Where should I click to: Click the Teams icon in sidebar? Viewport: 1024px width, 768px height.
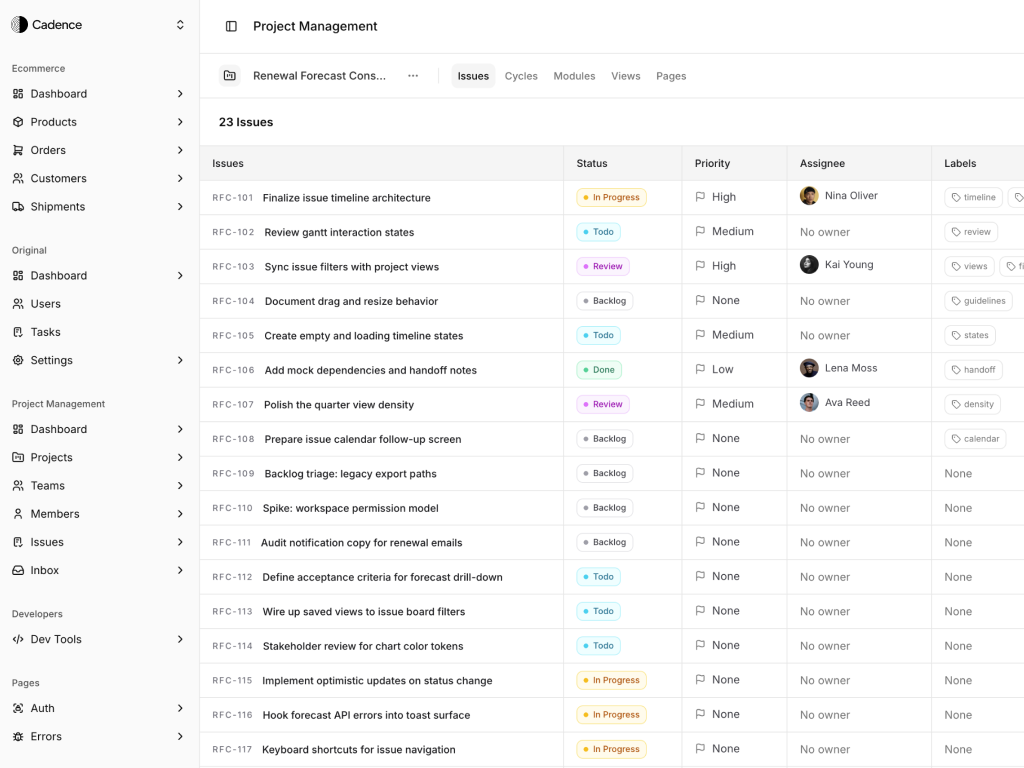pyautogui.click(x=18, y=485)
